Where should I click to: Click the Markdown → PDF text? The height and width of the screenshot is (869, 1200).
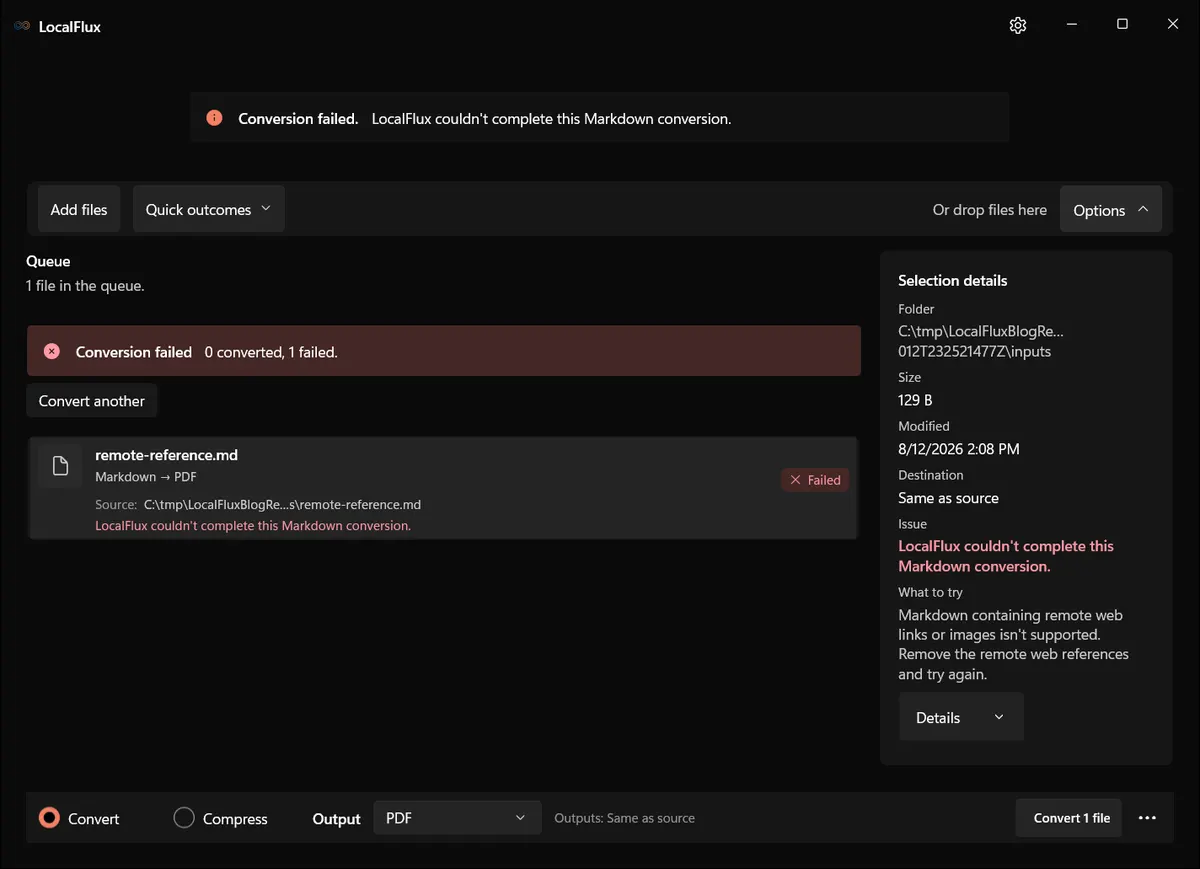146,477
